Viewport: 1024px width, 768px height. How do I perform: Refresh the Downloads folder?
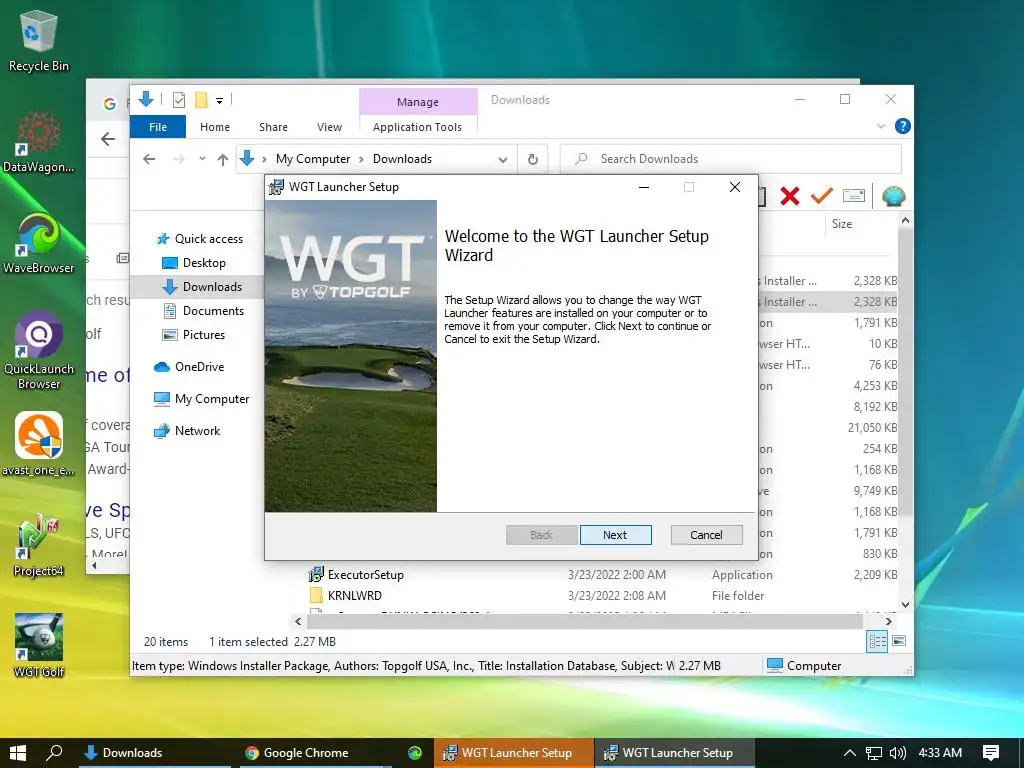pyautogui.click(x=533, y=159)
